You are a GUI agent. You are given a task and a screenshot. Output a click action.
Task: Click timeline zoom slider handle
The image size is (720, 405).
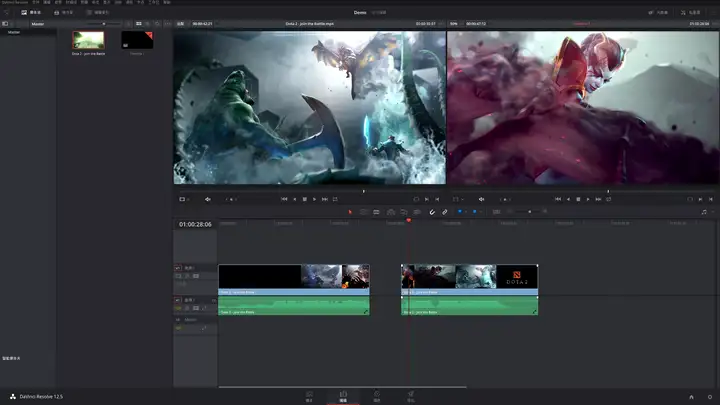(529, 212)
